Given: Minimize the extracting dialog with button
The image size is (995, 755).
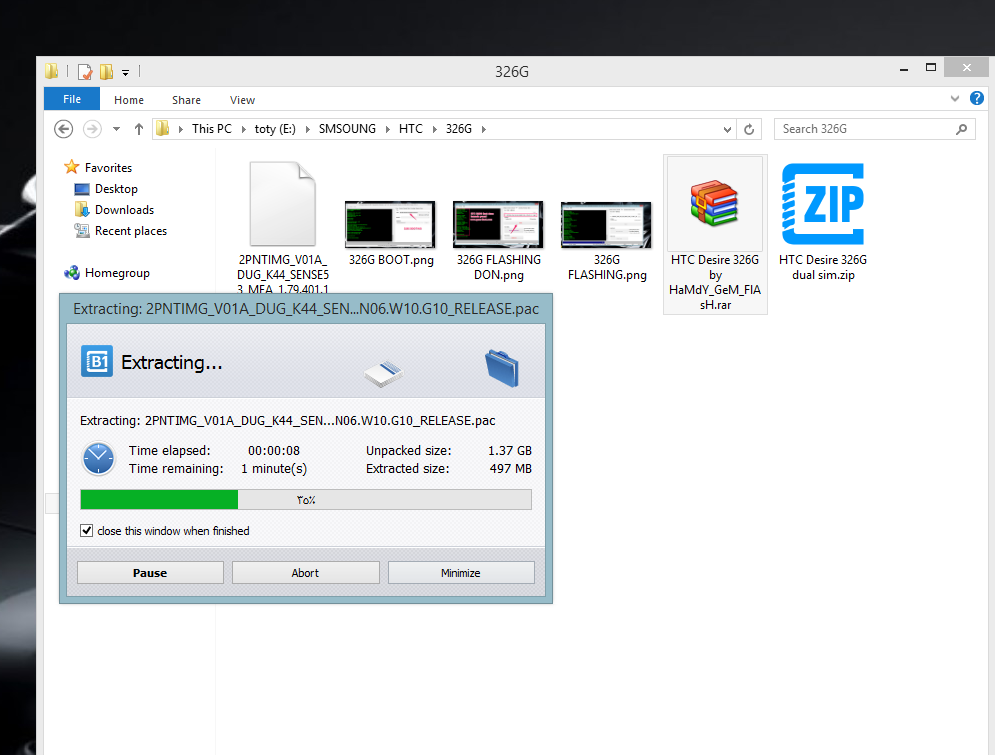Looking at the screenshot, I should coord(461,572).
